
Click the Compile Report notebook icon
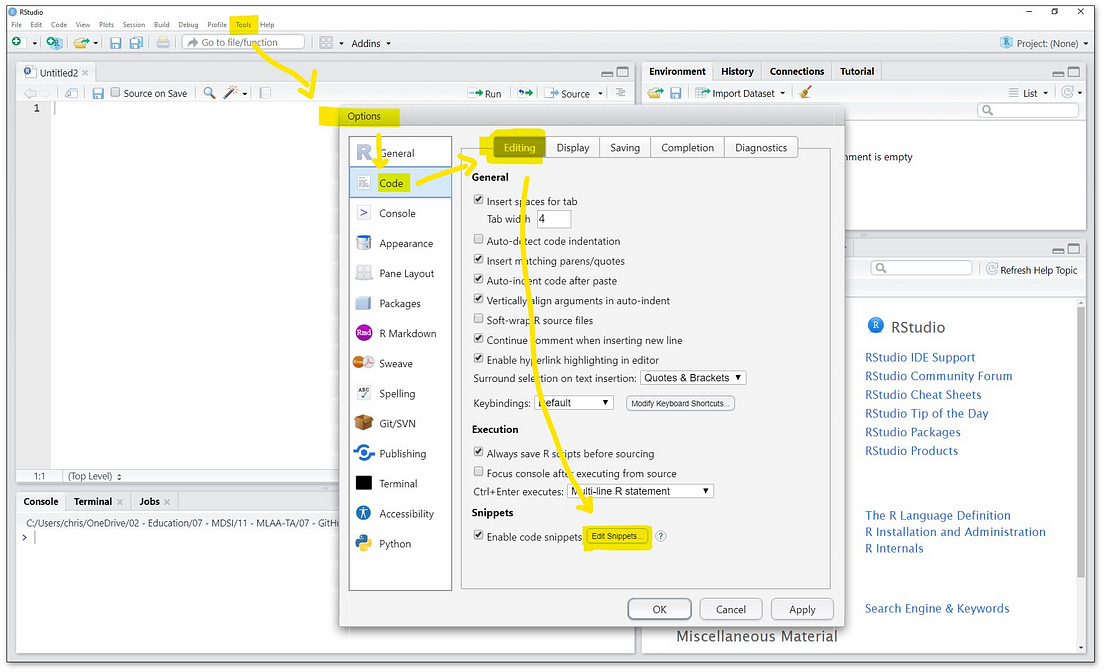(265, 93)
